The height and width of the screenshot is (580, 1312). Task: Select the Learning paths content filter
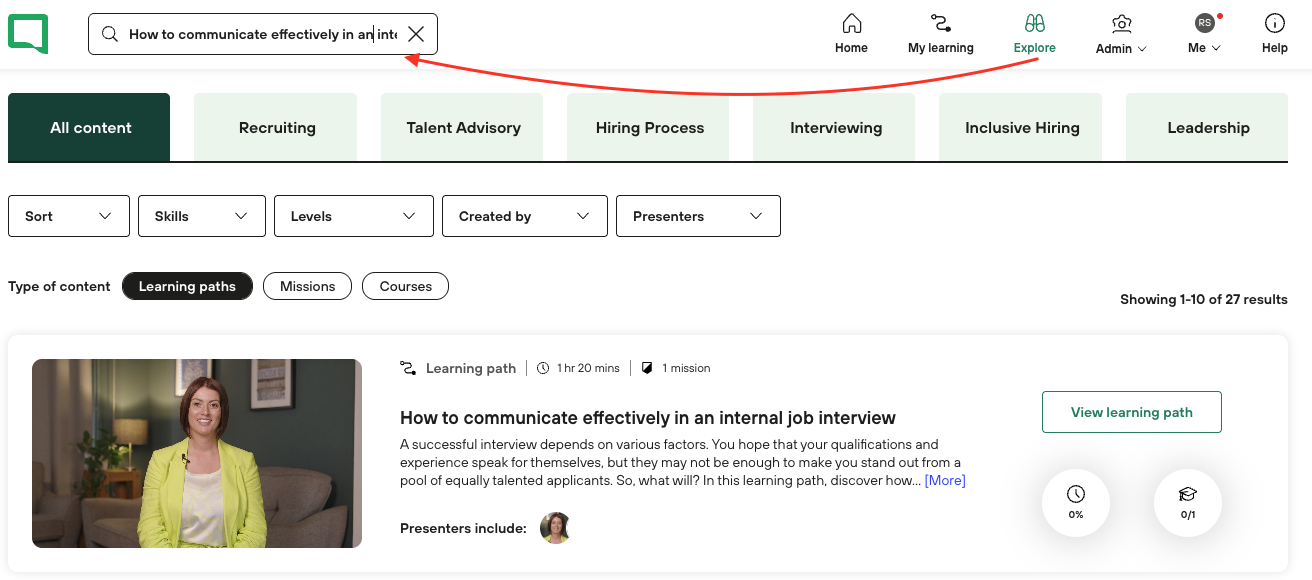coord(187,286)
